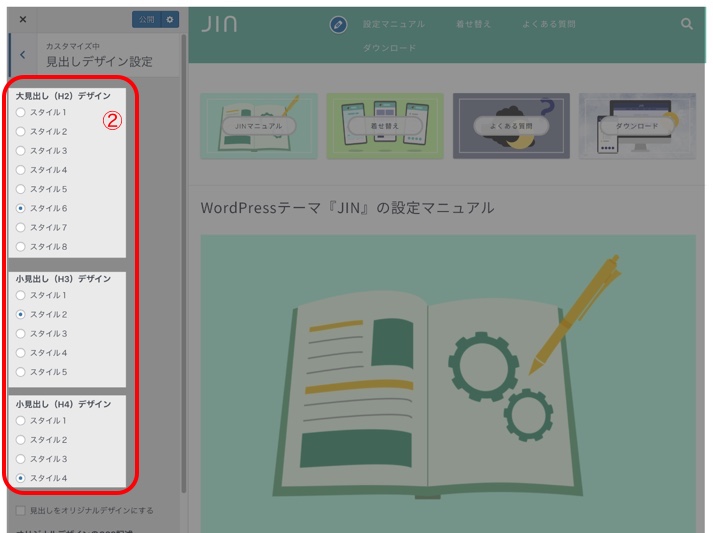This screenshot has width=713, height=533.
Task: Click the 着せ替え thumbnail card
Action: coord(385,126)
